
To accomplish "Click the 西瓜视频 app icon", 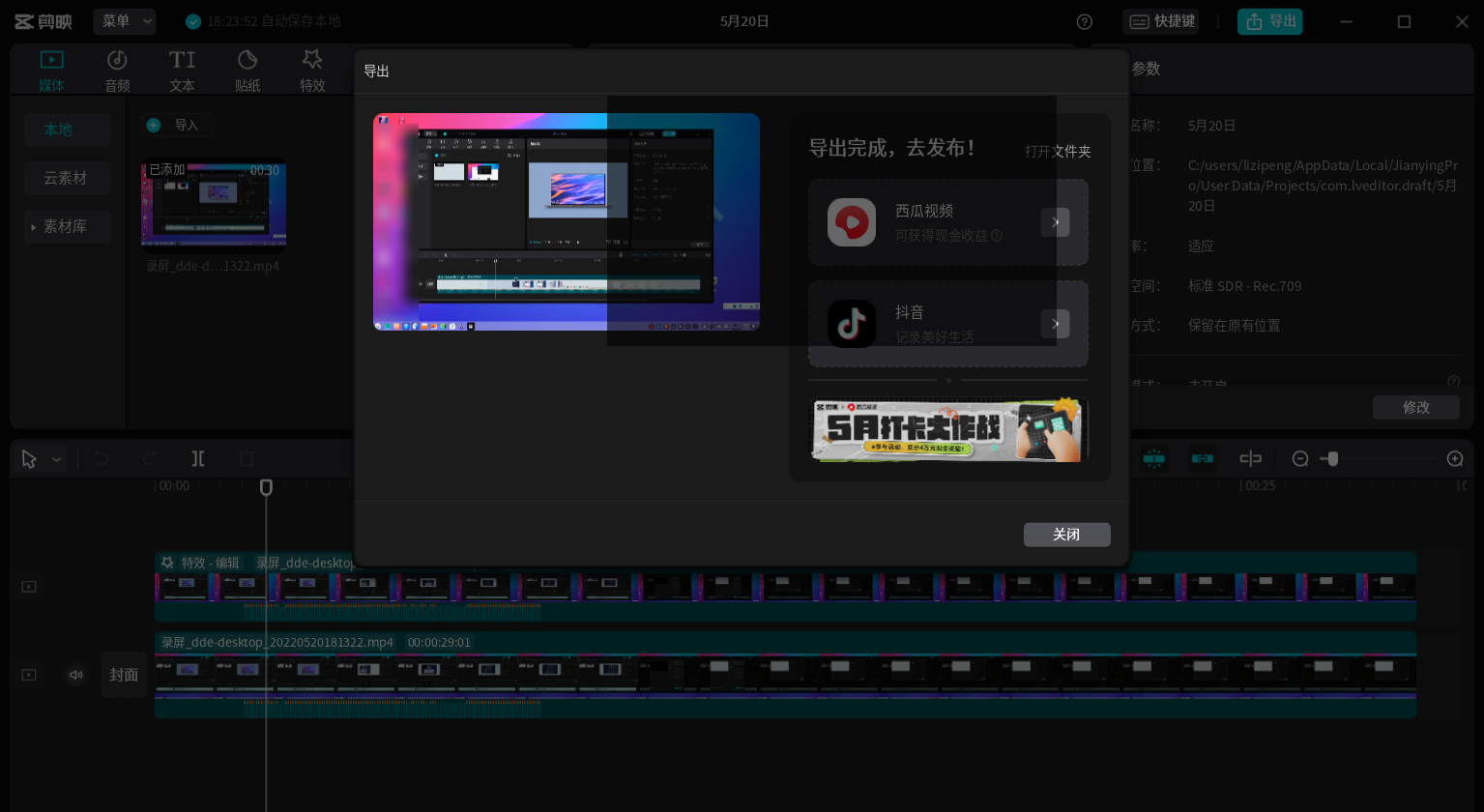I will click(x=852, y=222).
